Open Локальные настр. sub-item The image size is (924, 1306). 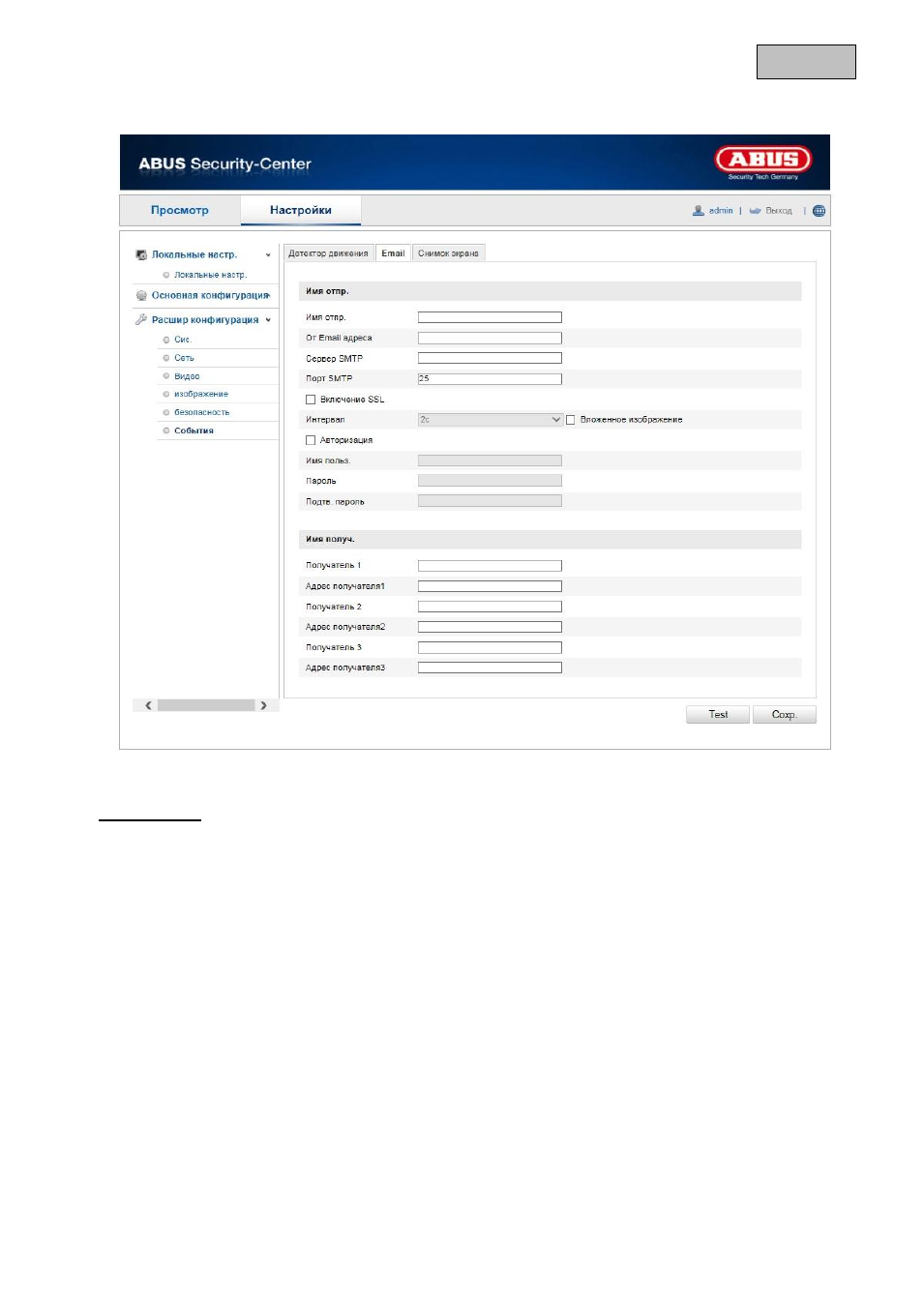click(210, 275)
